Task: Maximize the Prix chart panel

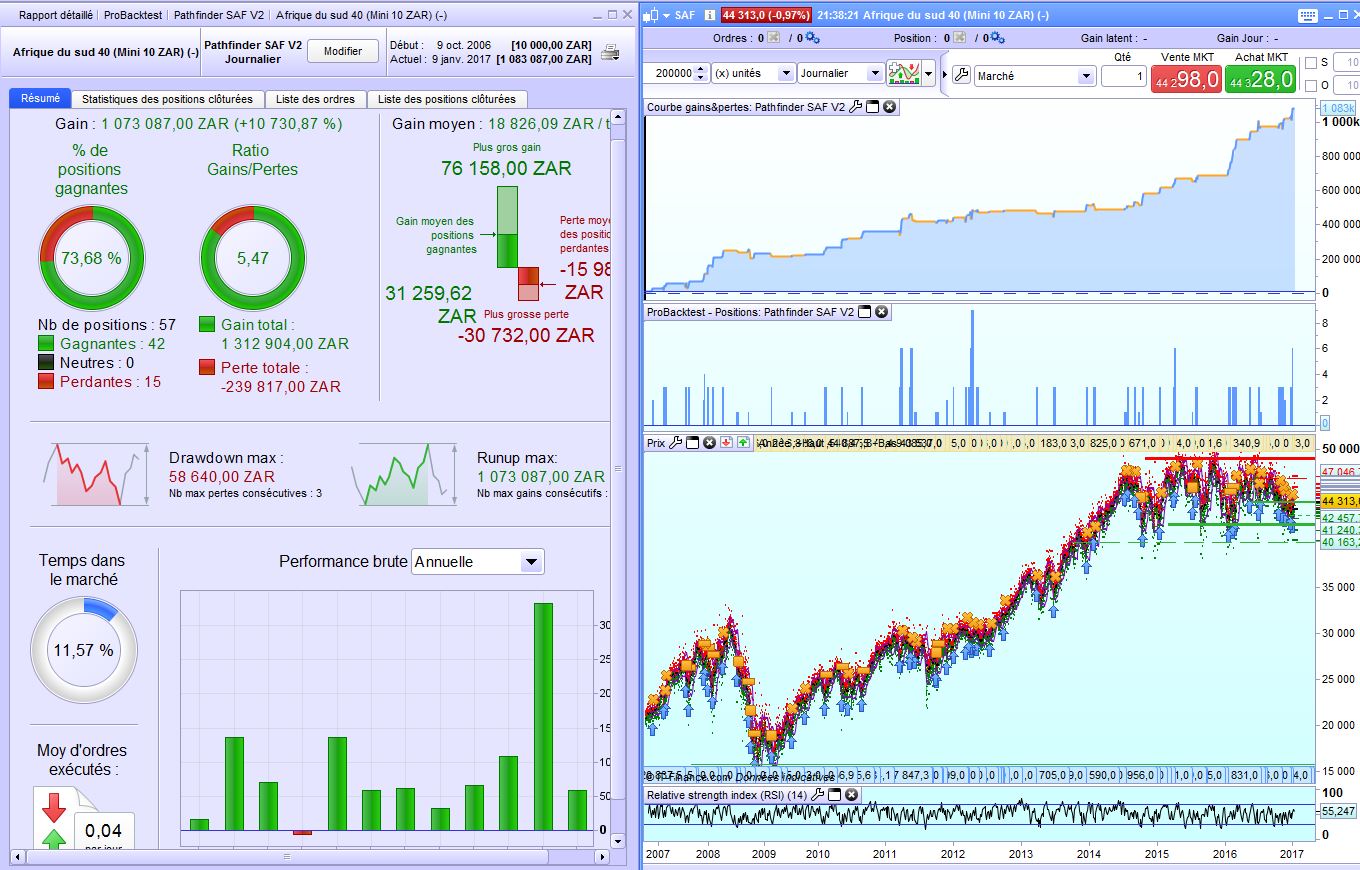Action: [692, 442]
